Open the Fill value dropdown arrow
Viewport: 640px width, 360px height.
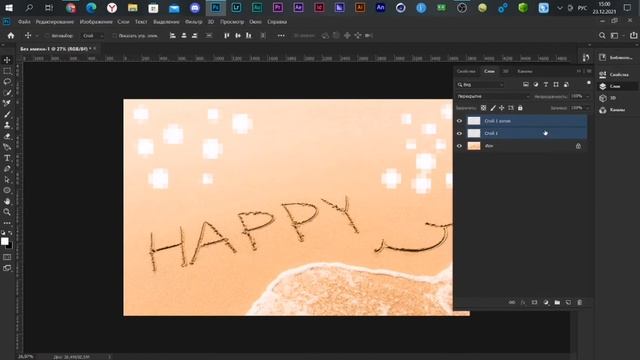coord(588,108)
